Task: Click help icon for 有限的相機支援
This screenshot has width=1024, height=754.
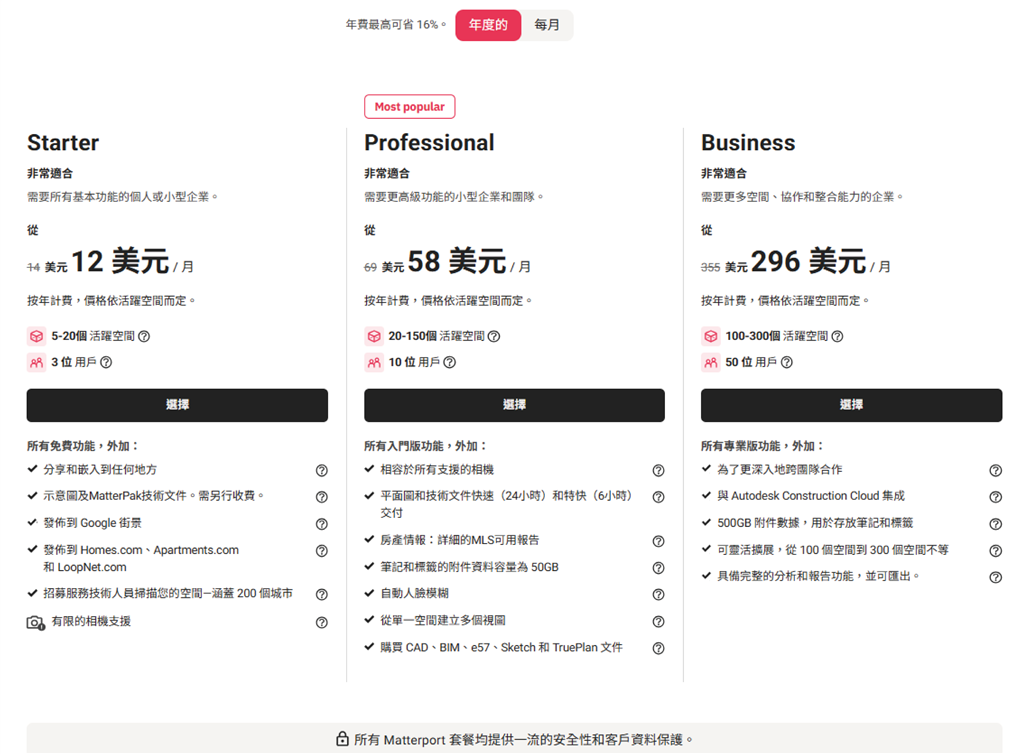Action: [x=322, y=622]
